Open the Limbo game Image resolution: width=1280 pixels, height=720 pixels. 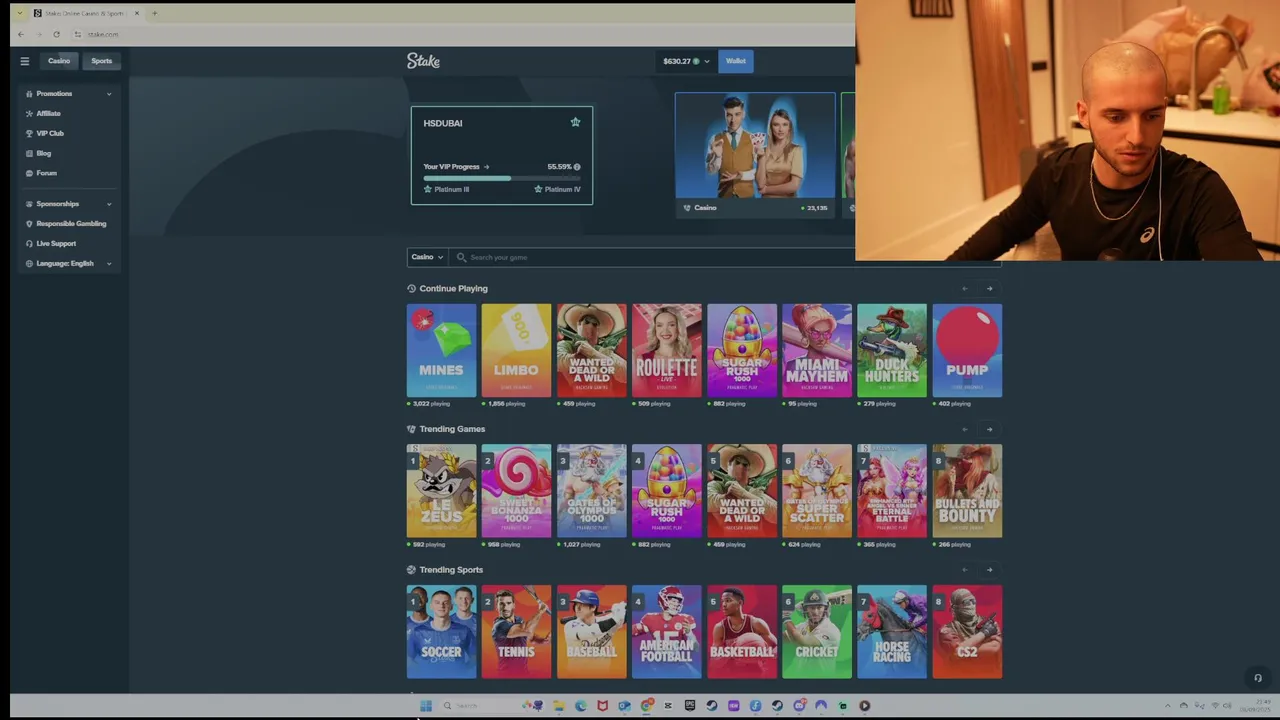point(516,351)
